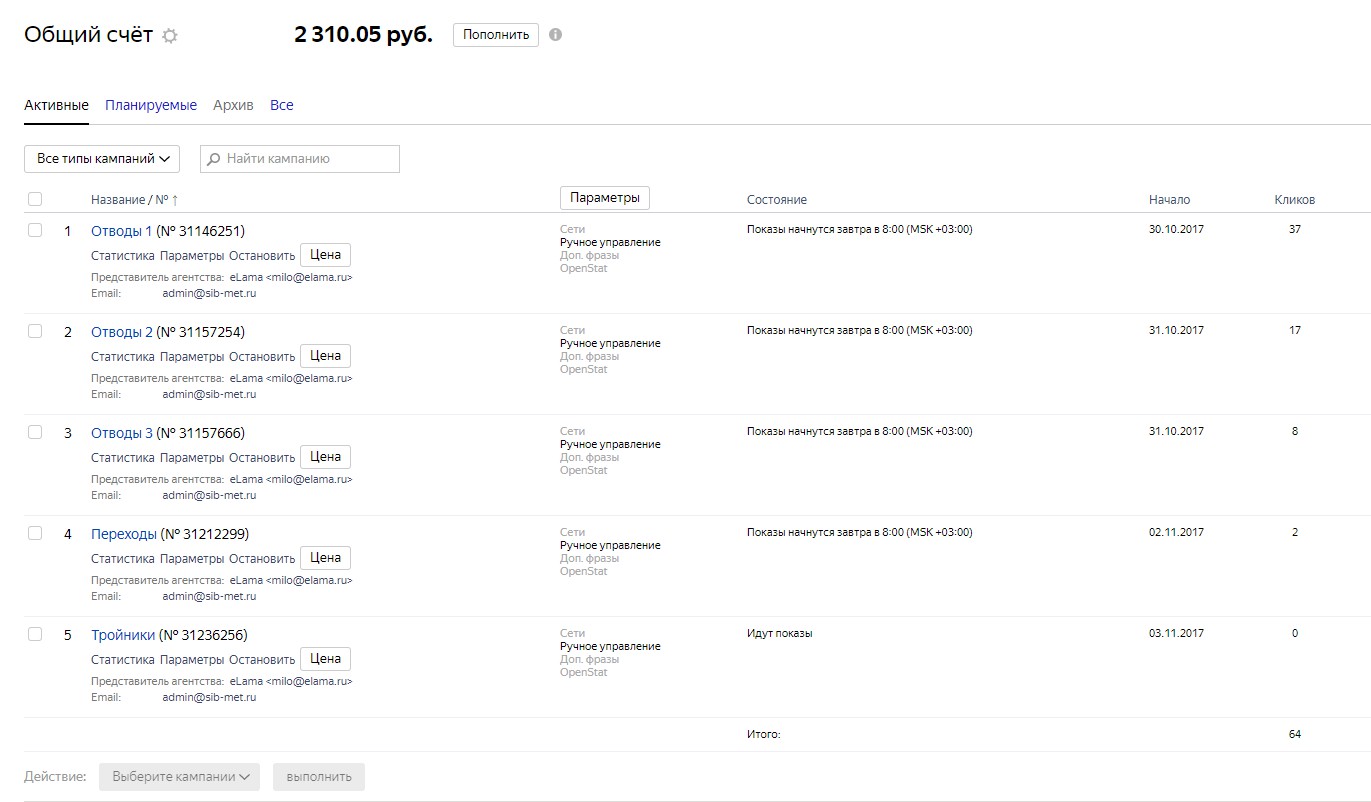Open the Переходы campaign link

pos(124,534)
